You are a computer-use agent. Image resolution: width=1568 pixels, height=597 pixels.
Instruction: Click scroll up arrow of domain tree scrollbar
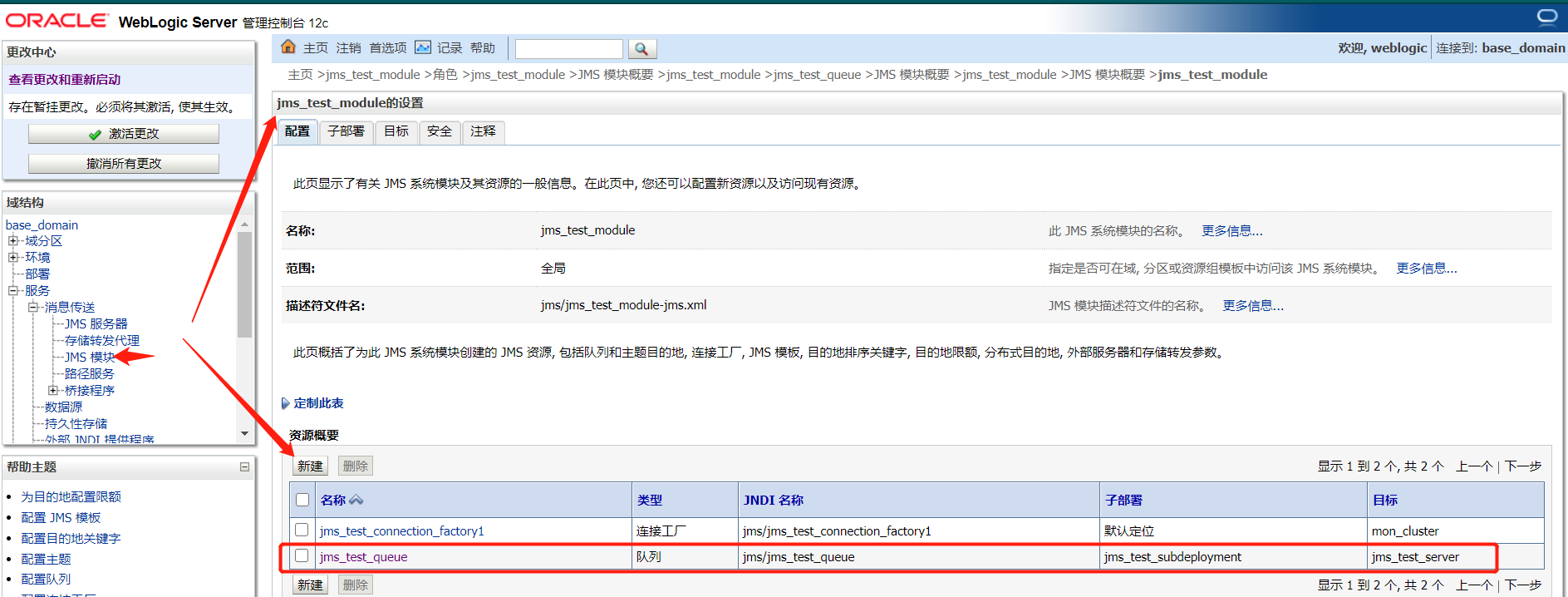pos(244,224)
